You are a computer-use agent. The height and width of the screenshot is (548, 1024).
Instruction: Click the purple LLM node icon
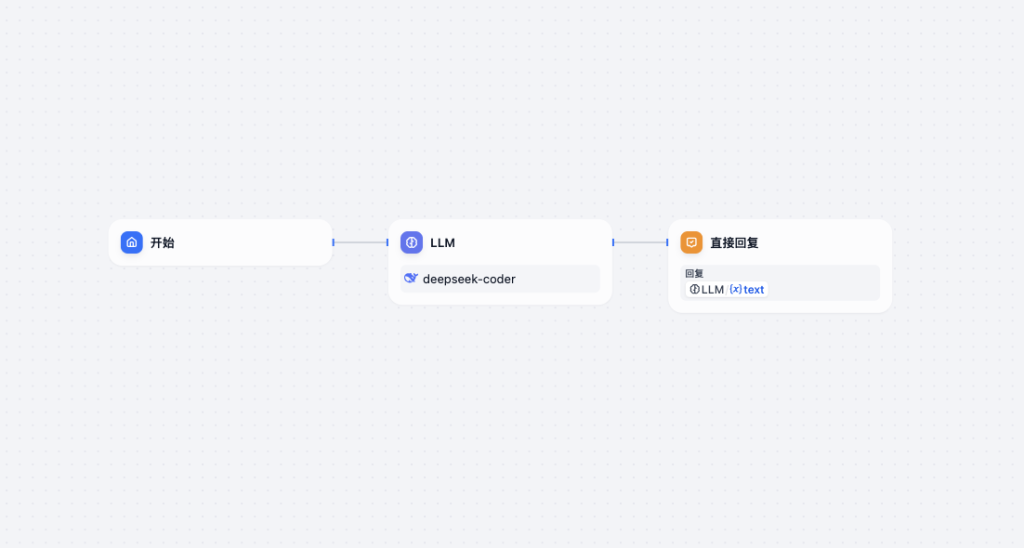point(411,242)
